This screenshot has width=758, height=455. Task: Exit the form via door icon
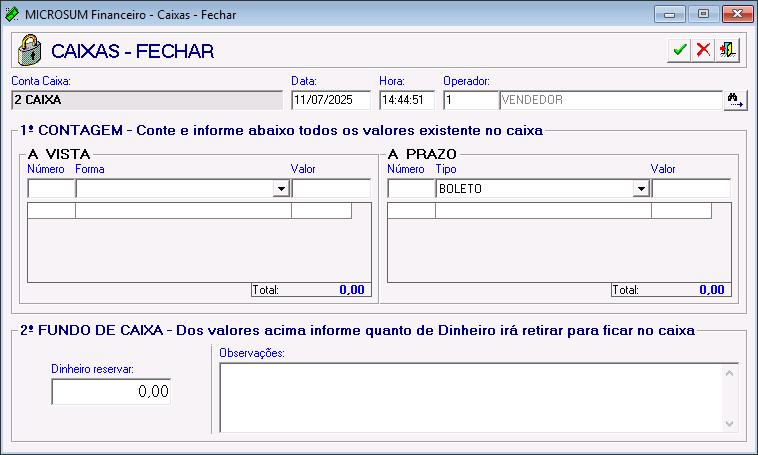tap(728, 50)
